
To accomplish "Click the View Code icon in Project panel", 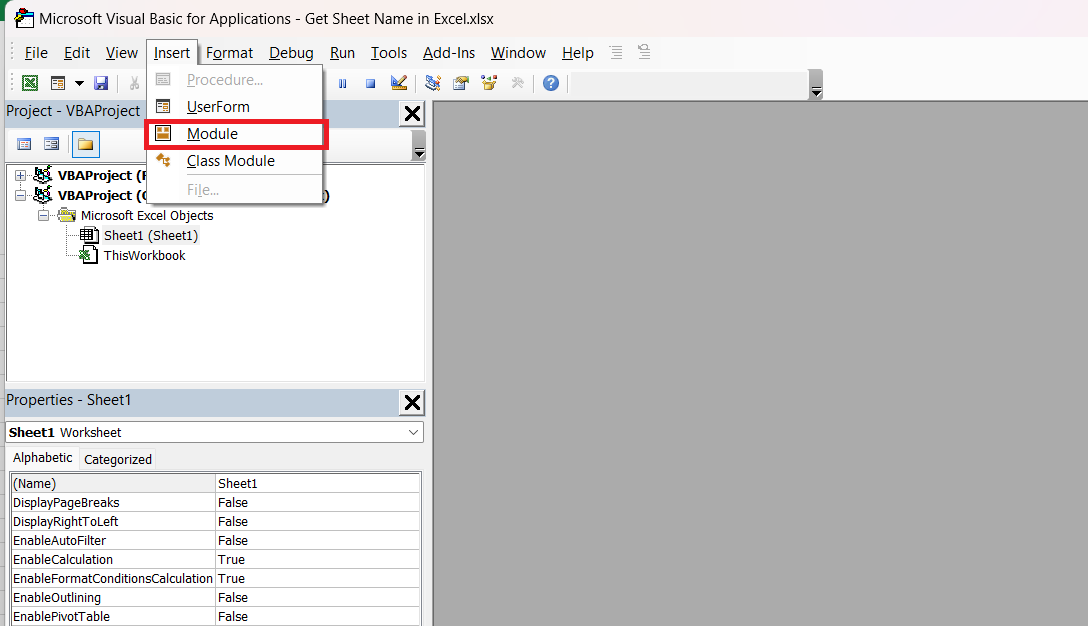I will (24, 144).
